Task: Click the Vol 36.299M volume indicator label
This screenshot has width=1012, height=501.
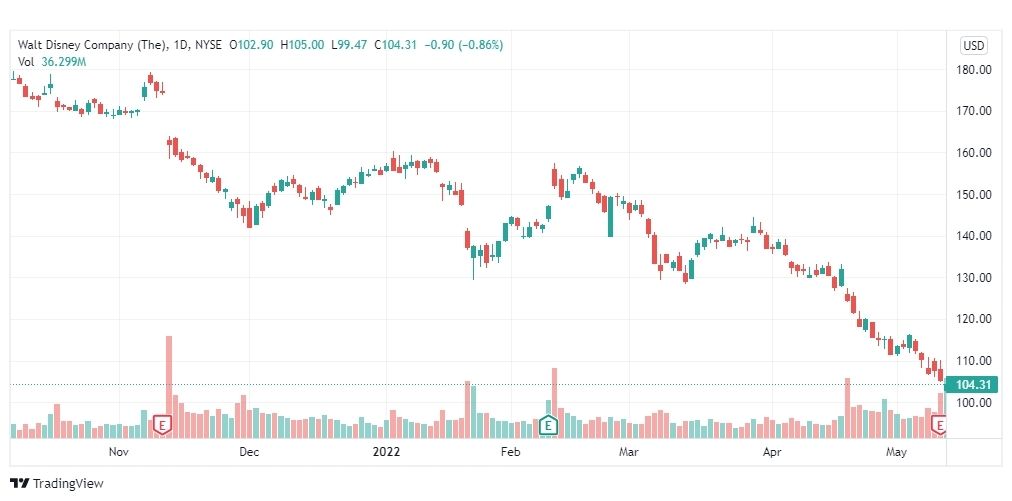Action: [52, 62]
